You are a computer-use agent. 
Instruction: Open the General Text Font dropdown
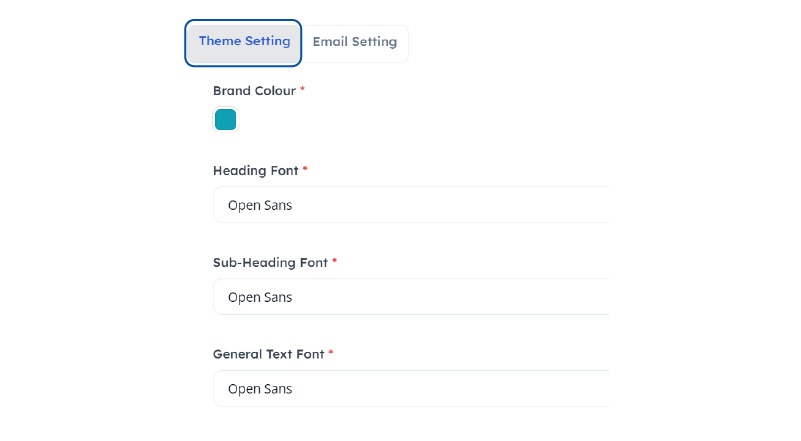pyautogui.click(x=410, y=389)
